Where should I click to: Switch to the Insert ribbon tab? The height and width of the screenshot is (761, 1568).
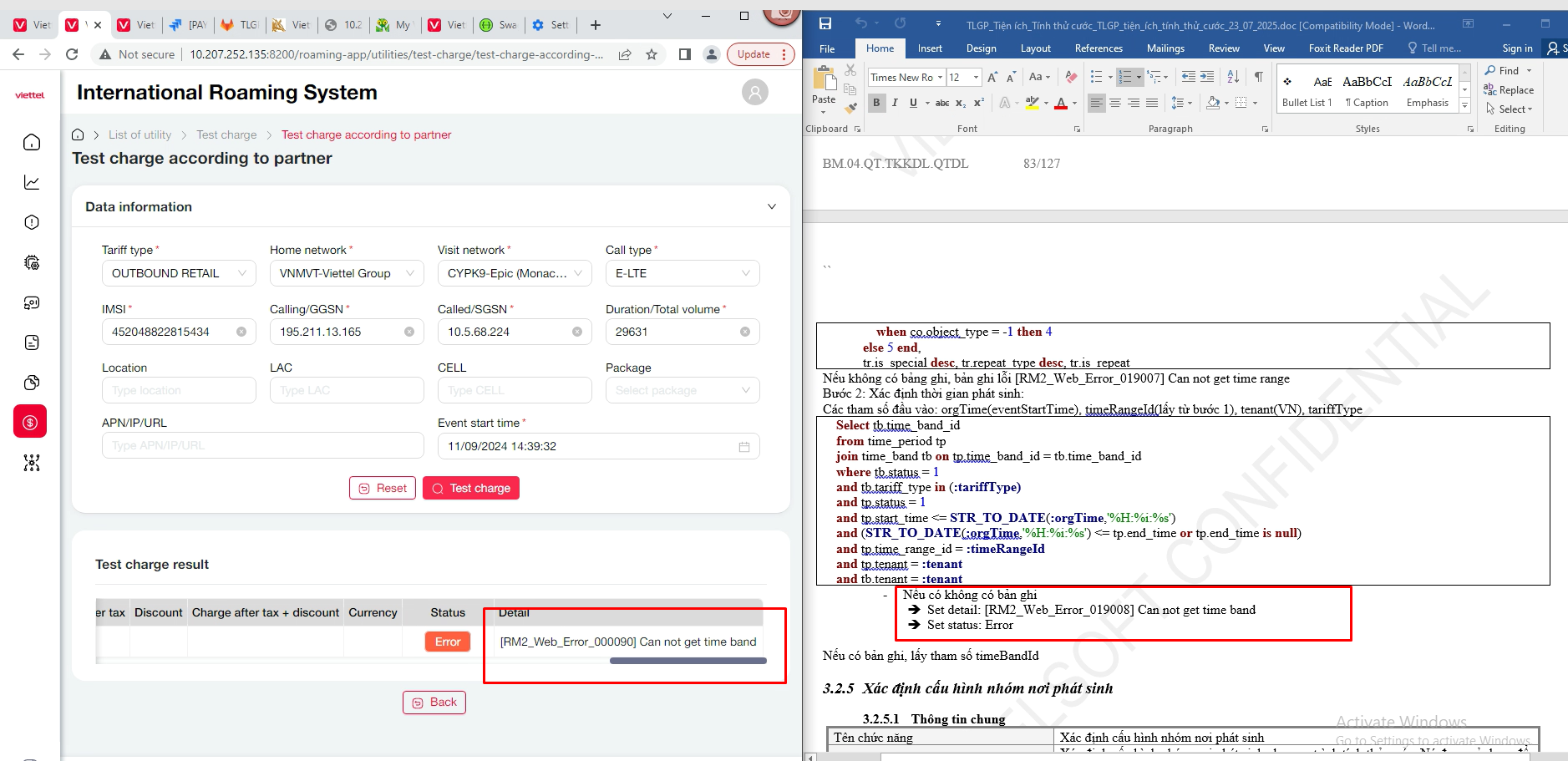pos(929,48)
